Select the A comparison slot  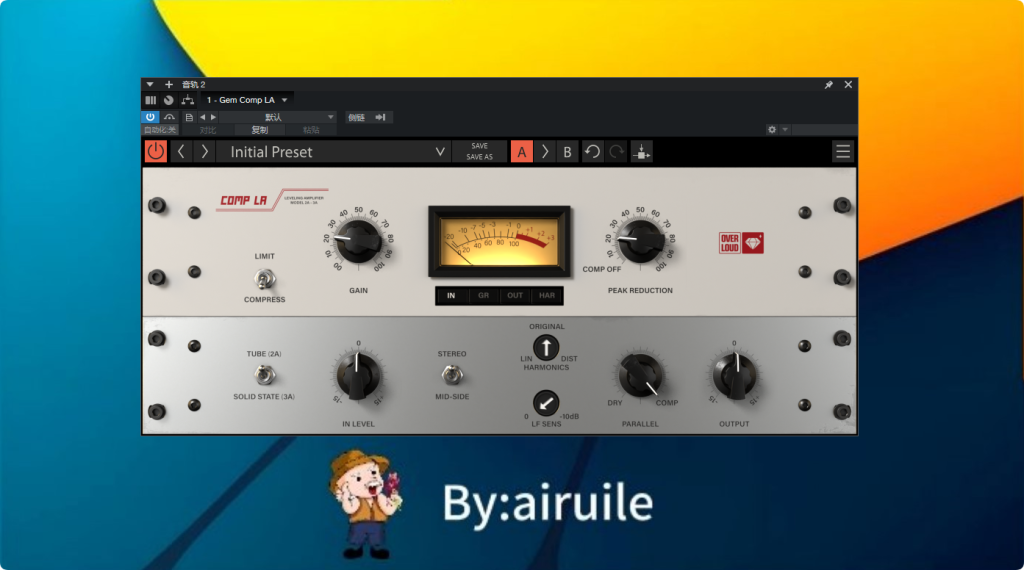(x=521, y=151)
